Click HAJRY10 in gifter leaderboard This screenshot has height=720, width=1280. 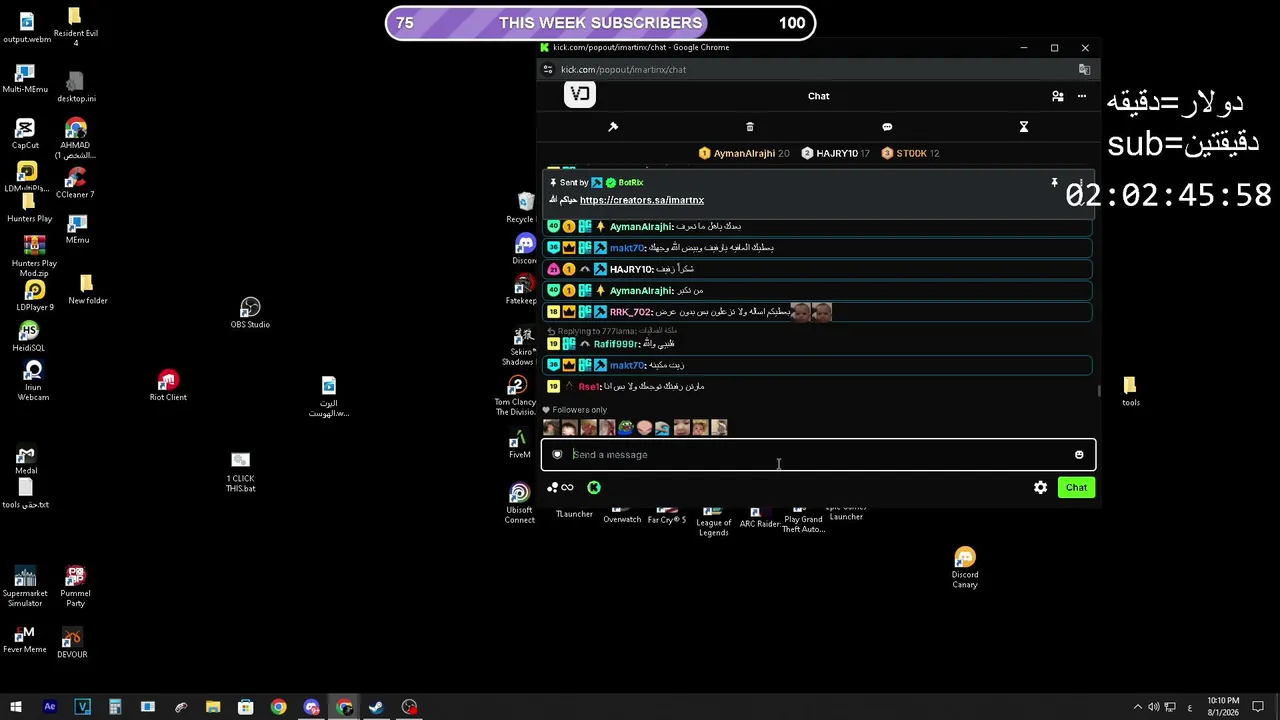(836, 153)
